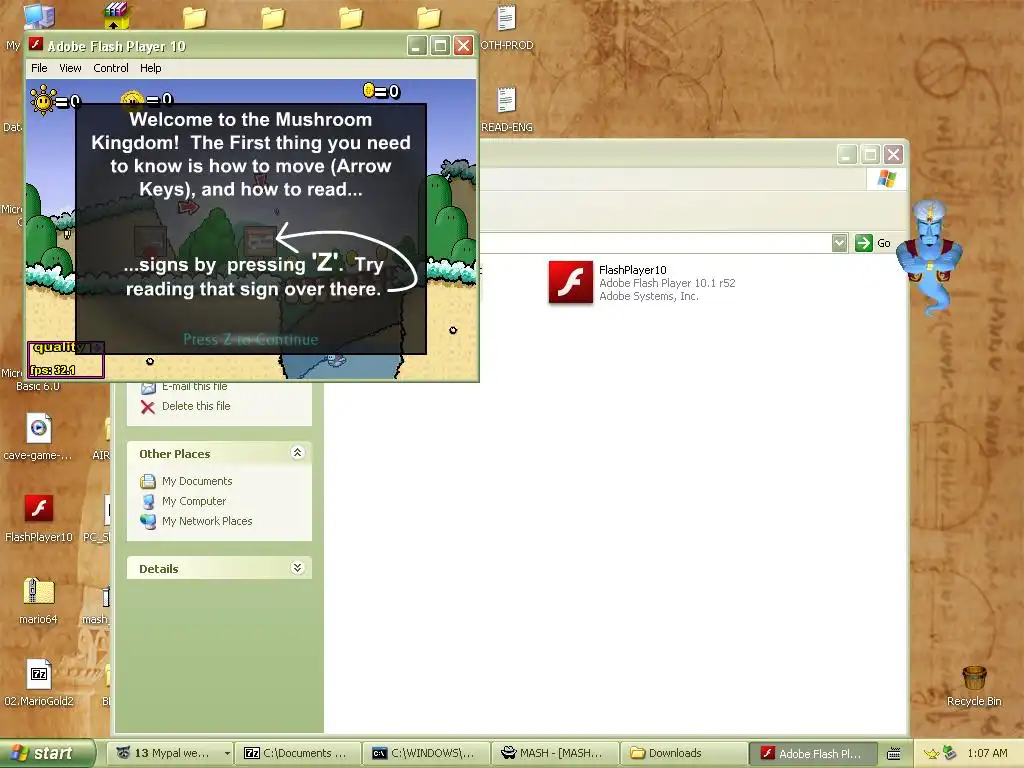The height and width of the screenshot is (768, 1024).
Task: Select the OTH-PROD text file icon
Action: point(506,27)
